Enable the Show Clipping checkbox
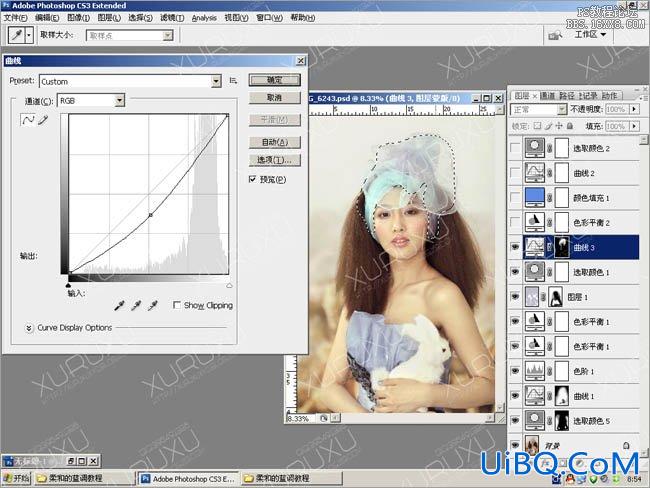 click(x=177, y=305)
